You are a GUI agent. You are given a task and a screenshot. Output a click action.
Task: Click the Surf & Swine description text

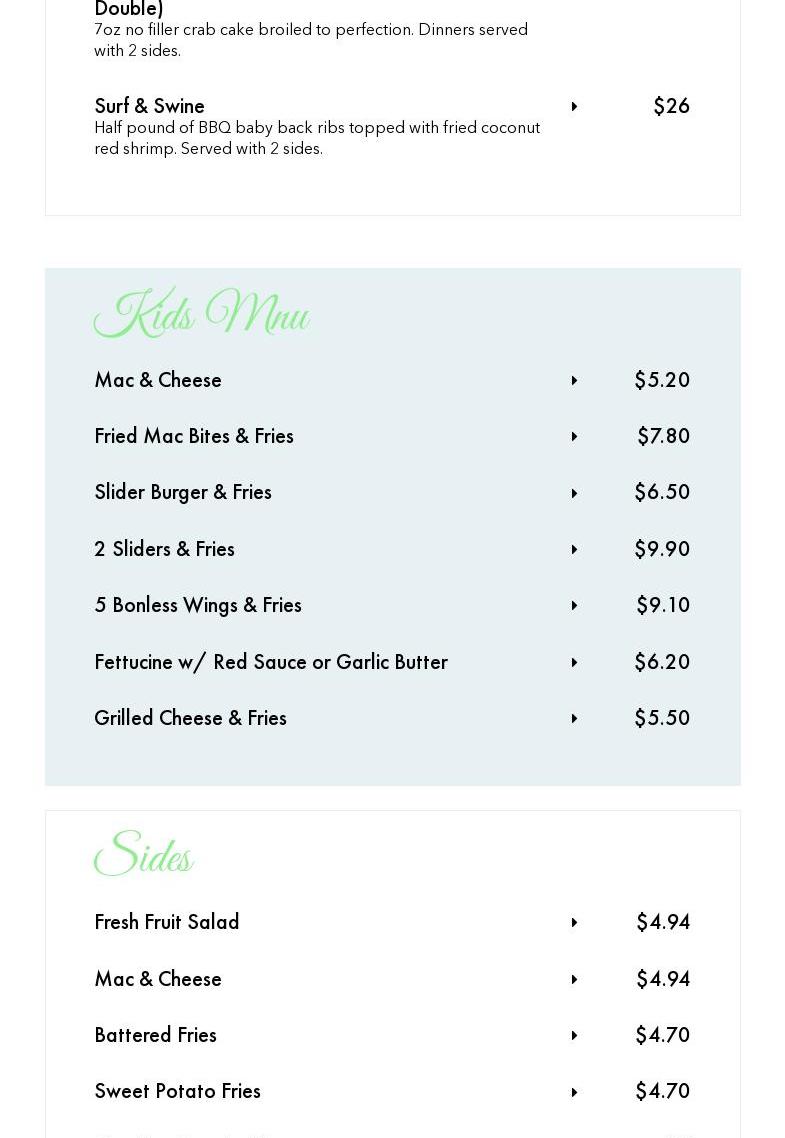(x=316, y=138)
